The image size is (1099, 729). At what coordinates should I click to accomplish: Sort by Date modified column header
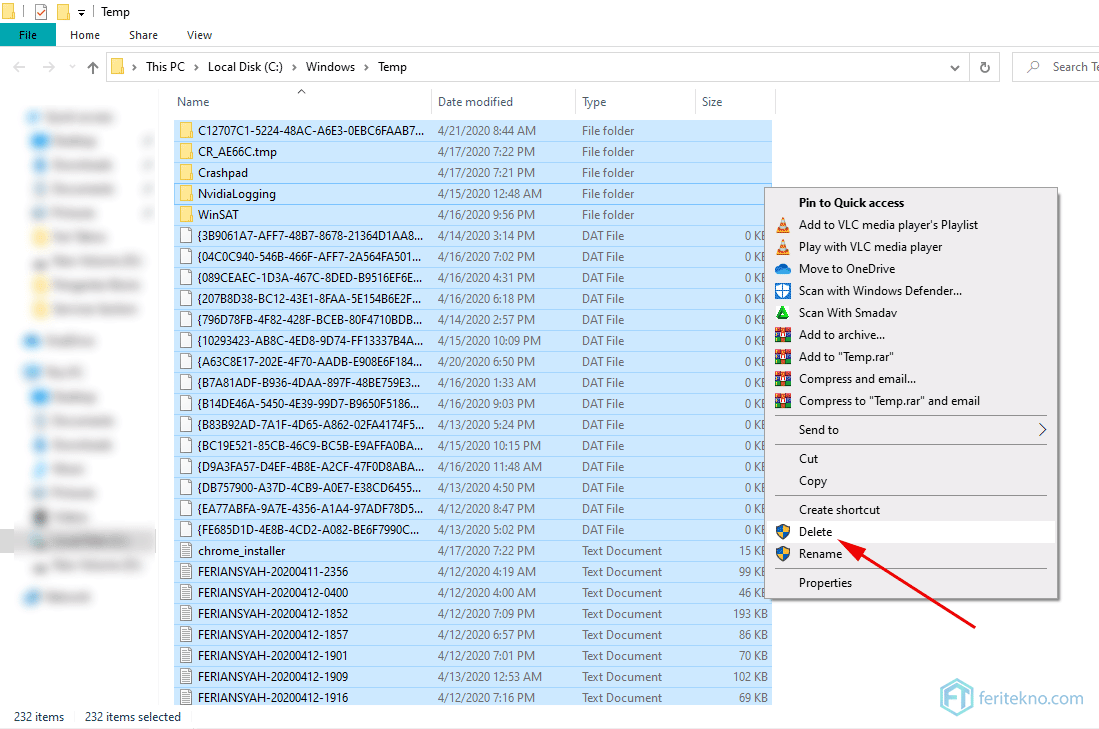pos(503,102)
